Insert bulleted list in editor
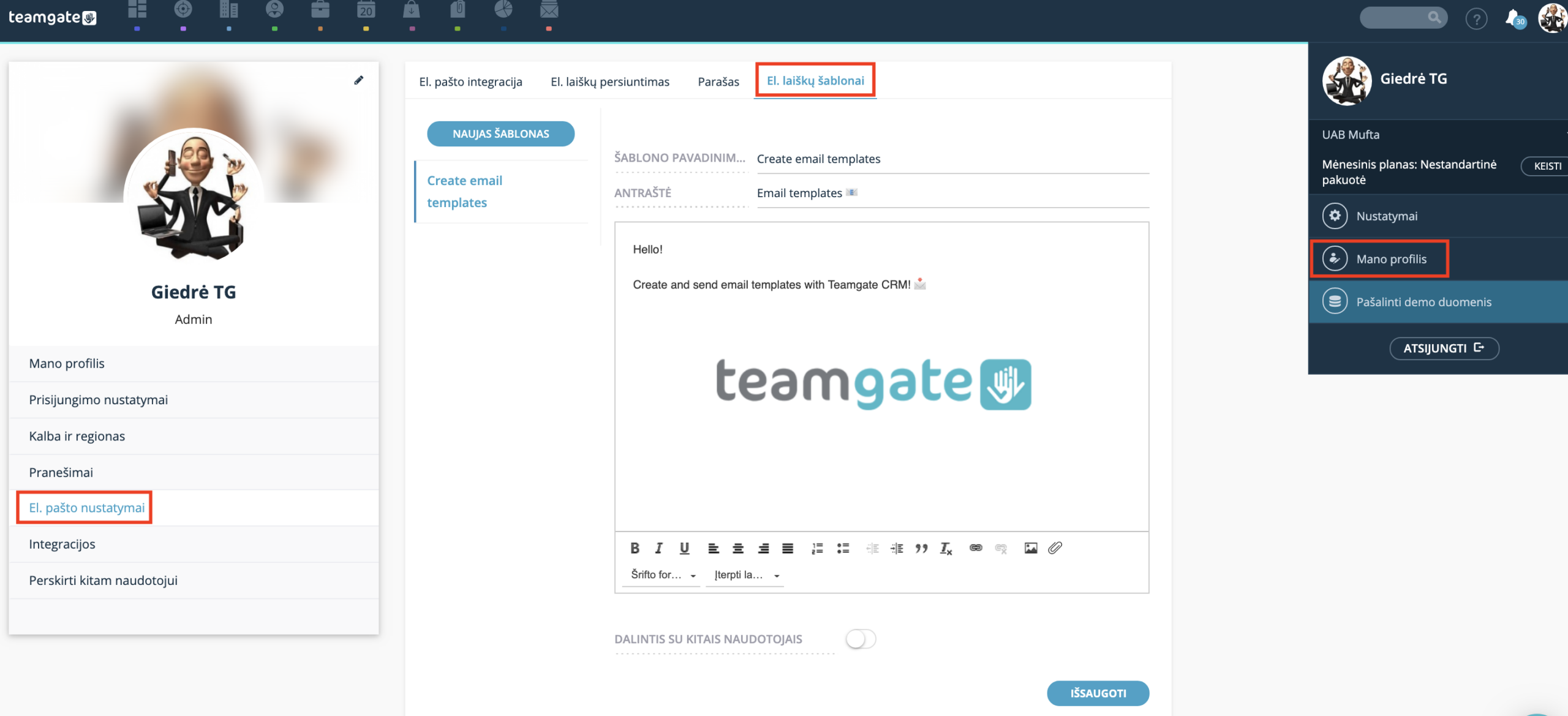Screen dimensions: 1568x716 (843, 548)
